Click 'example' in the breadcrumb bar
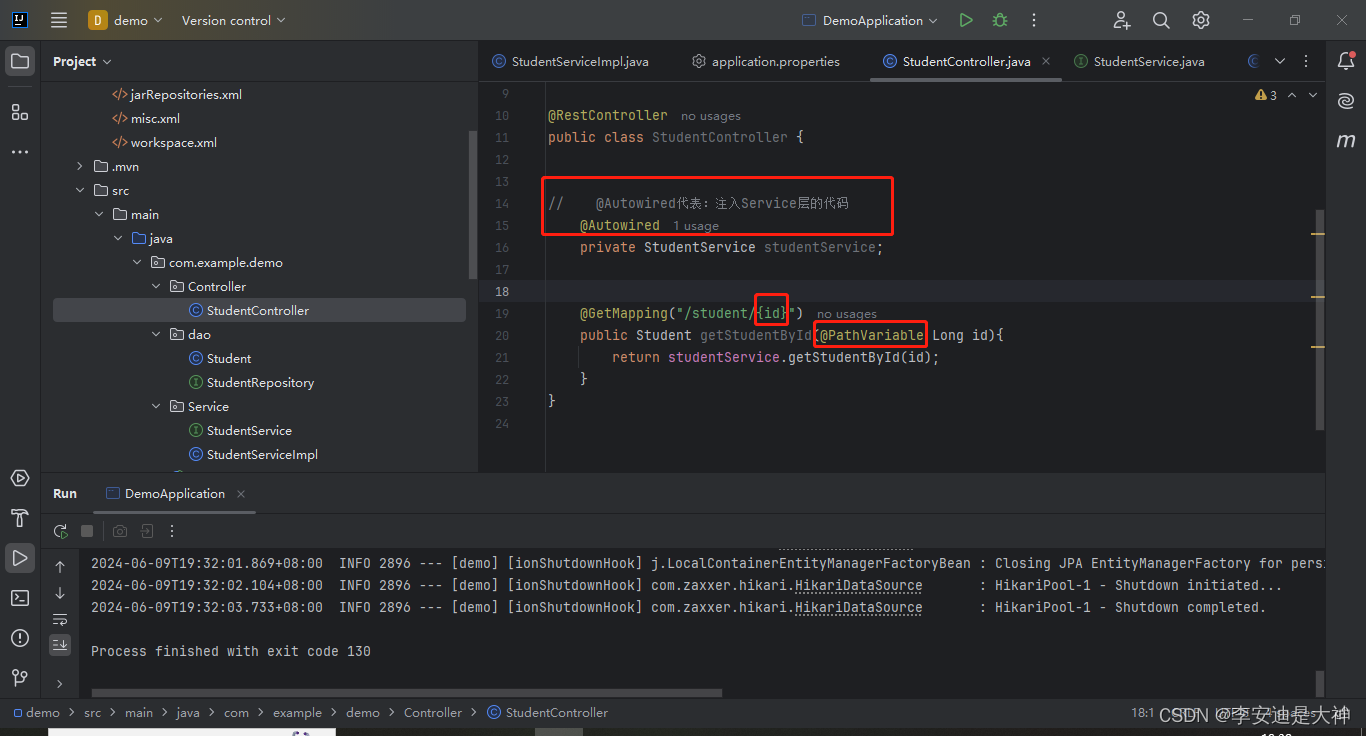Viewport: 1366px width, 736px height. click(297, 713)
